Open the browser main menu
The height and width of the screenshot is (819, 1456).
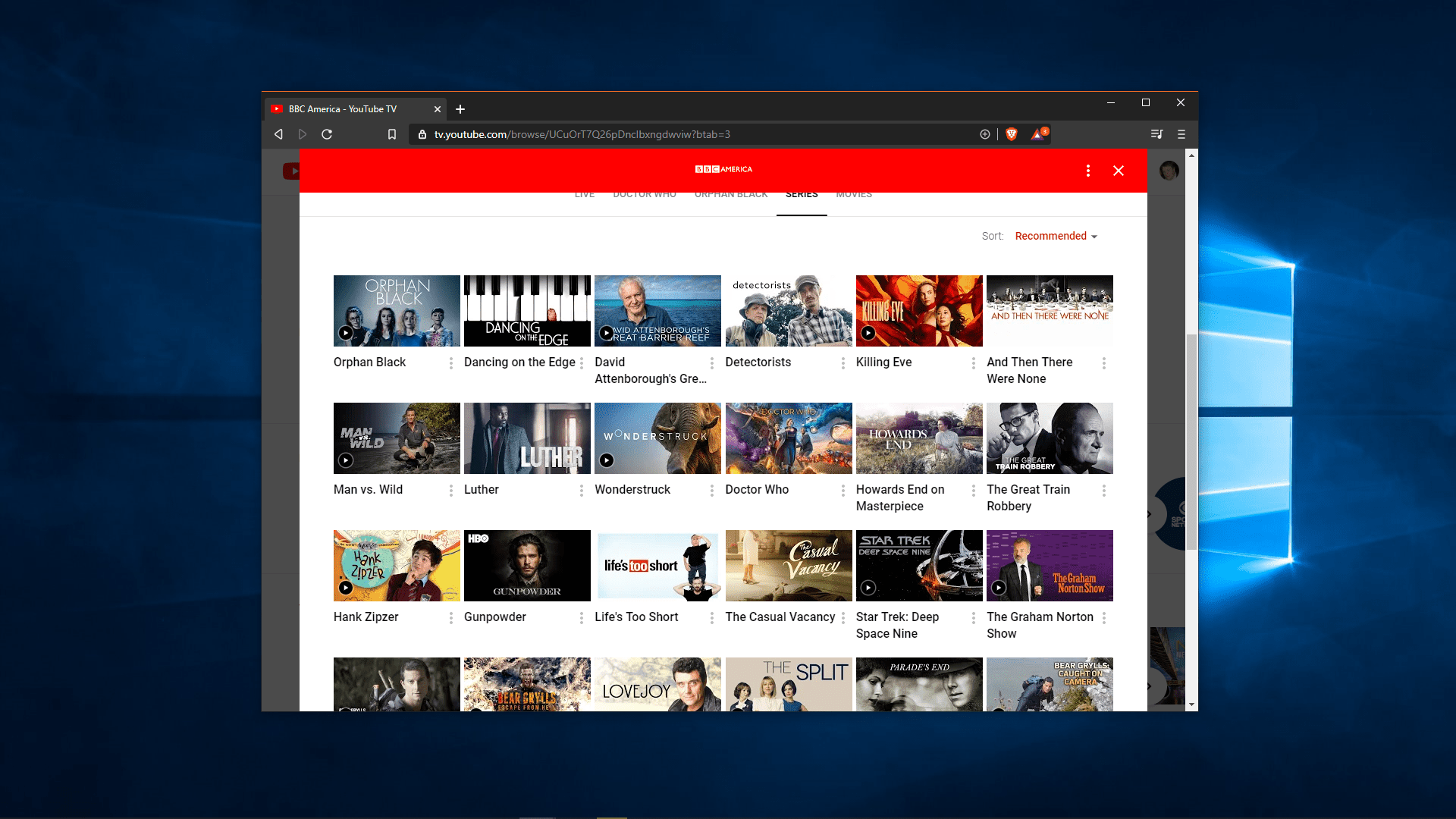pyautogui.click(x=1181, y=134)
